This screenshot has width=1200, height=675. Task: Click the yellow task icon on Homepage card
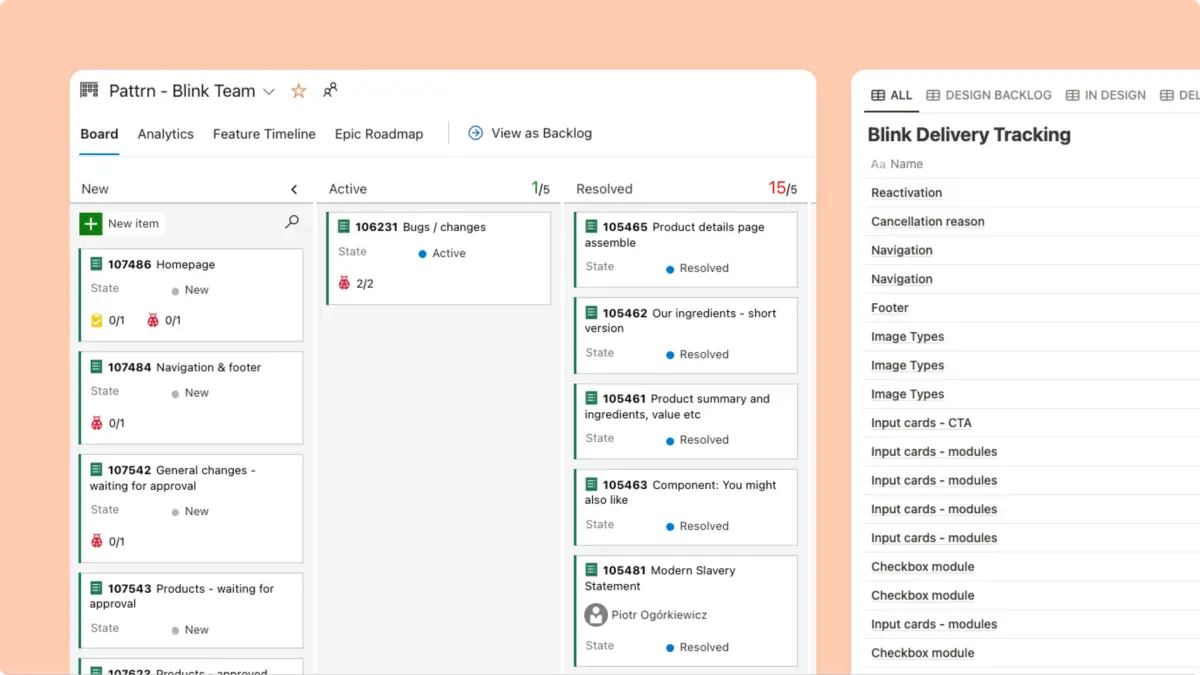(97, 321)
